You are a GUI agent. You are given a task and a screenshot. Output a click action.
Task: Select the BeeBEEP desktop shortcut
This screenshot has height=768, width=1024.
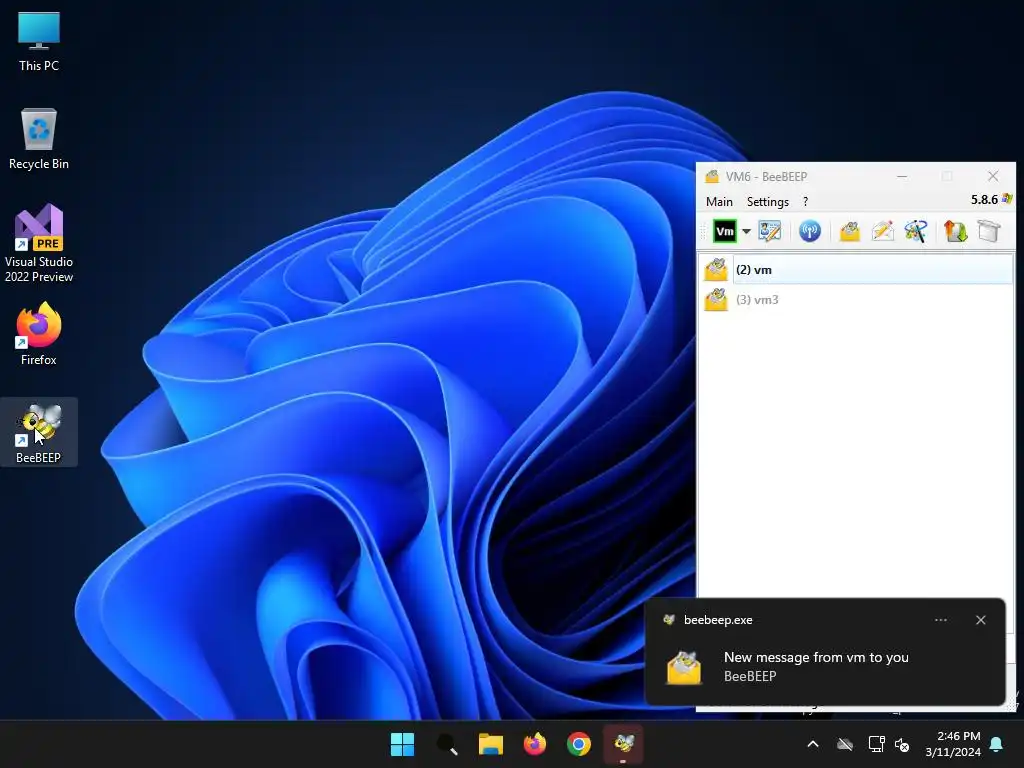(x=39, y=432)
